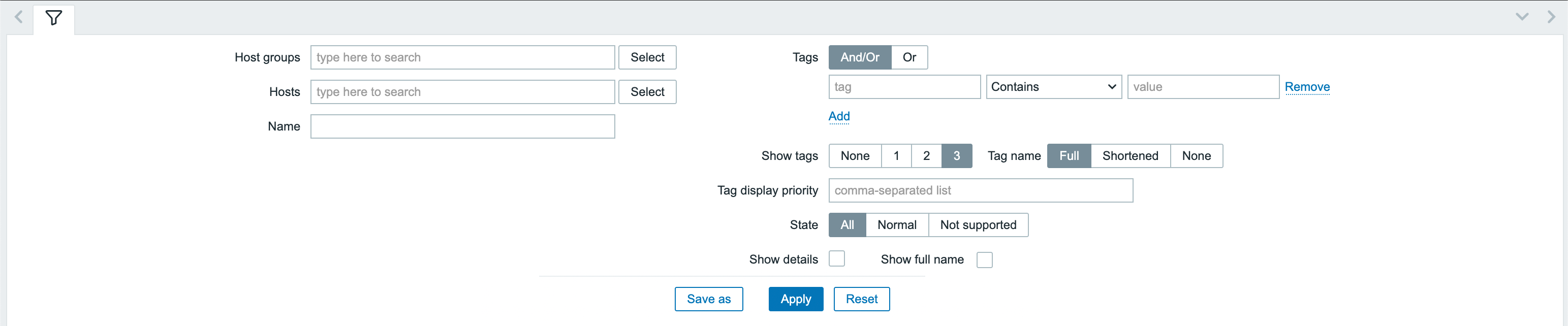Select Or tag evaluation mode
The height and width of the screenshot is (326, 1568).
click(909, 57)
